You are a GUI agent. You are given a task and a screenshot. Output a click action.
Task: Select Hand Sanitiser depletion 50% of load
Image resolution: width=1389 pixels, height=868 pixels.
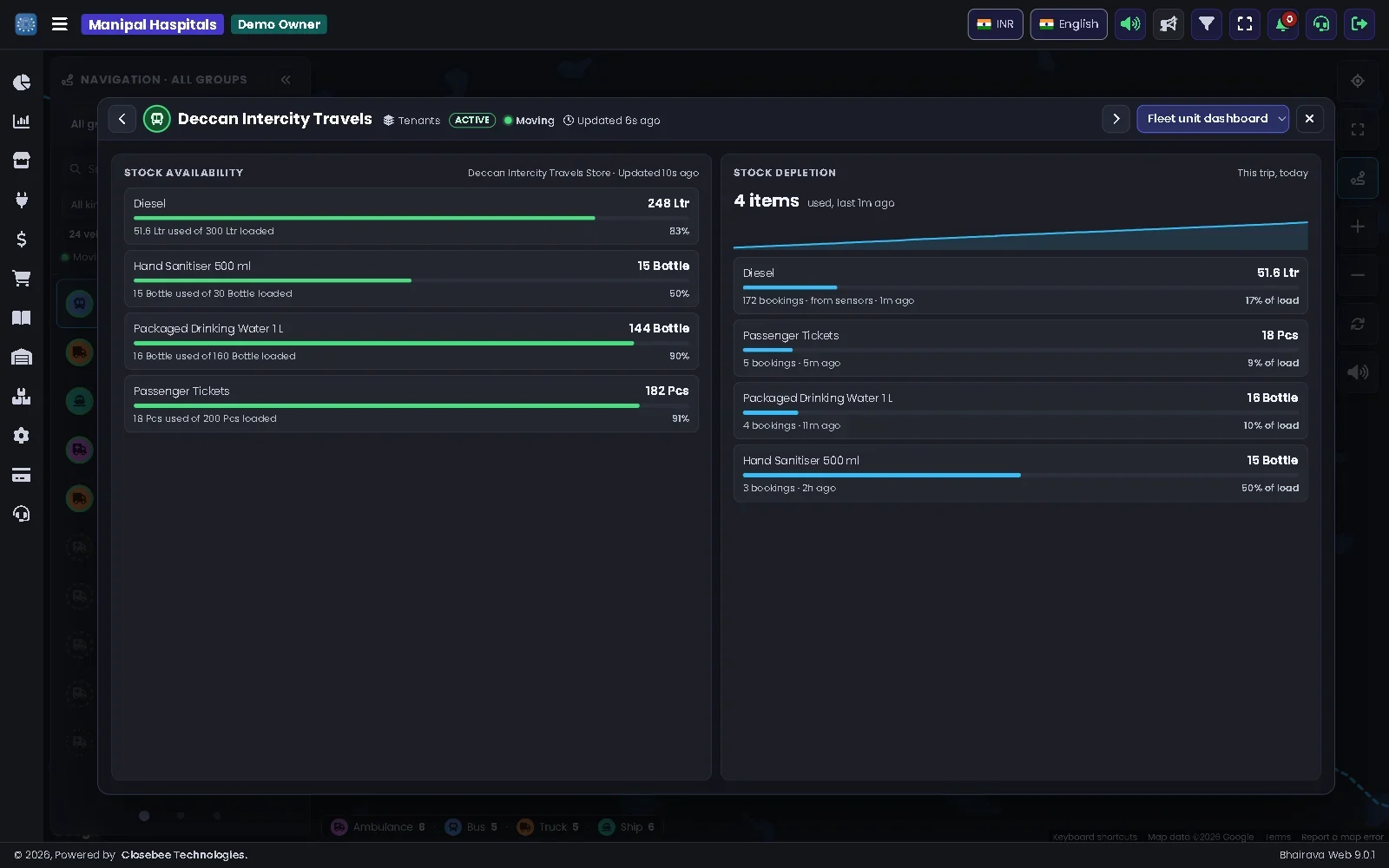pyautogui.click(x=1270, y=488)
